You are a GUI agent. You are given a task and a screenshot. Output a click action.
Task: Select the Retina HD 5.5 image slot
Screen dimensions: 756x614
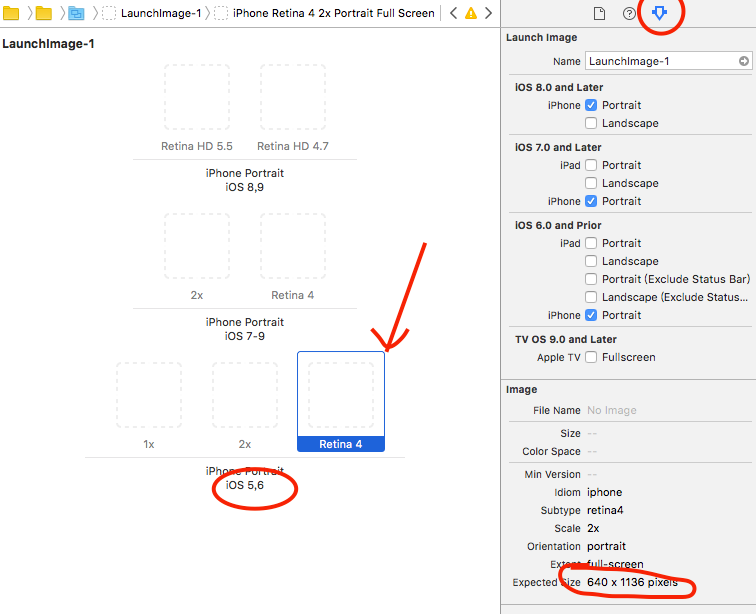coord(197,97)
